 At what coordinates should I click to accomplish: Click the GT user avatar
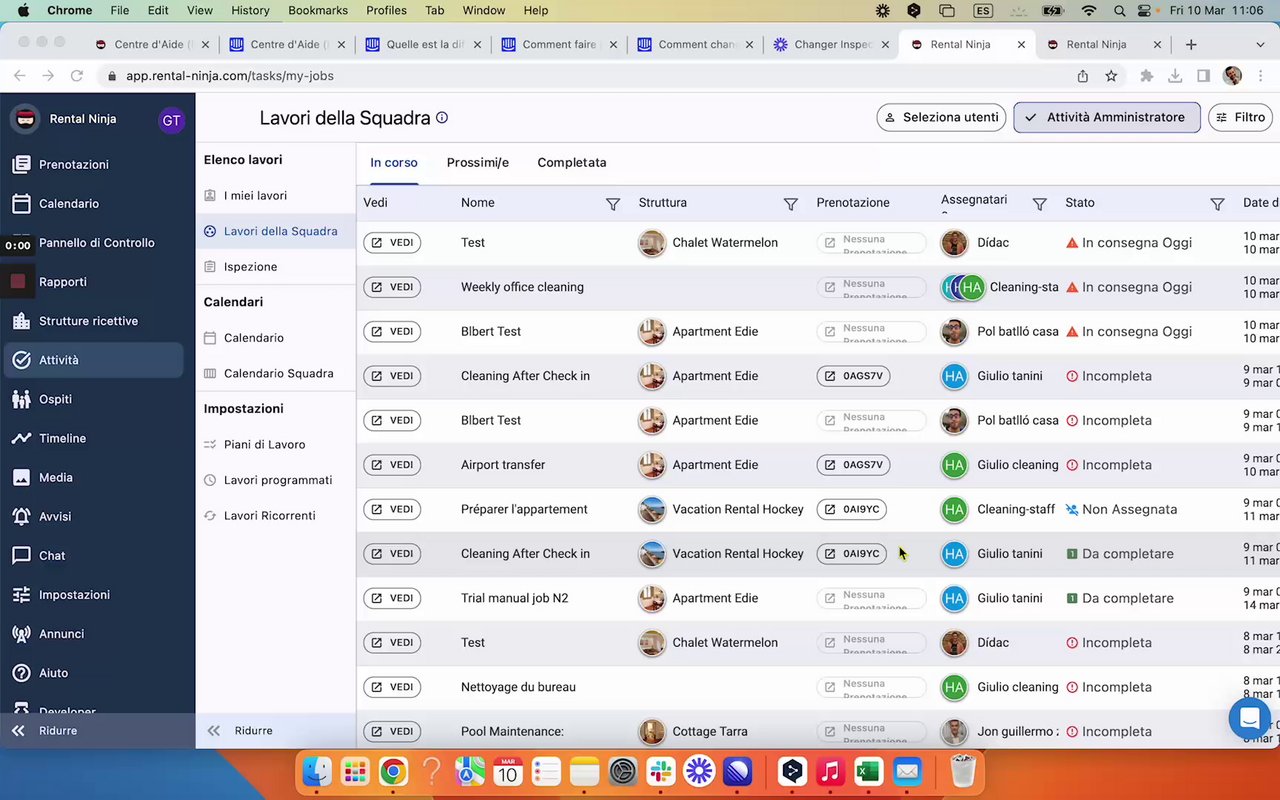tap(171, 120)
